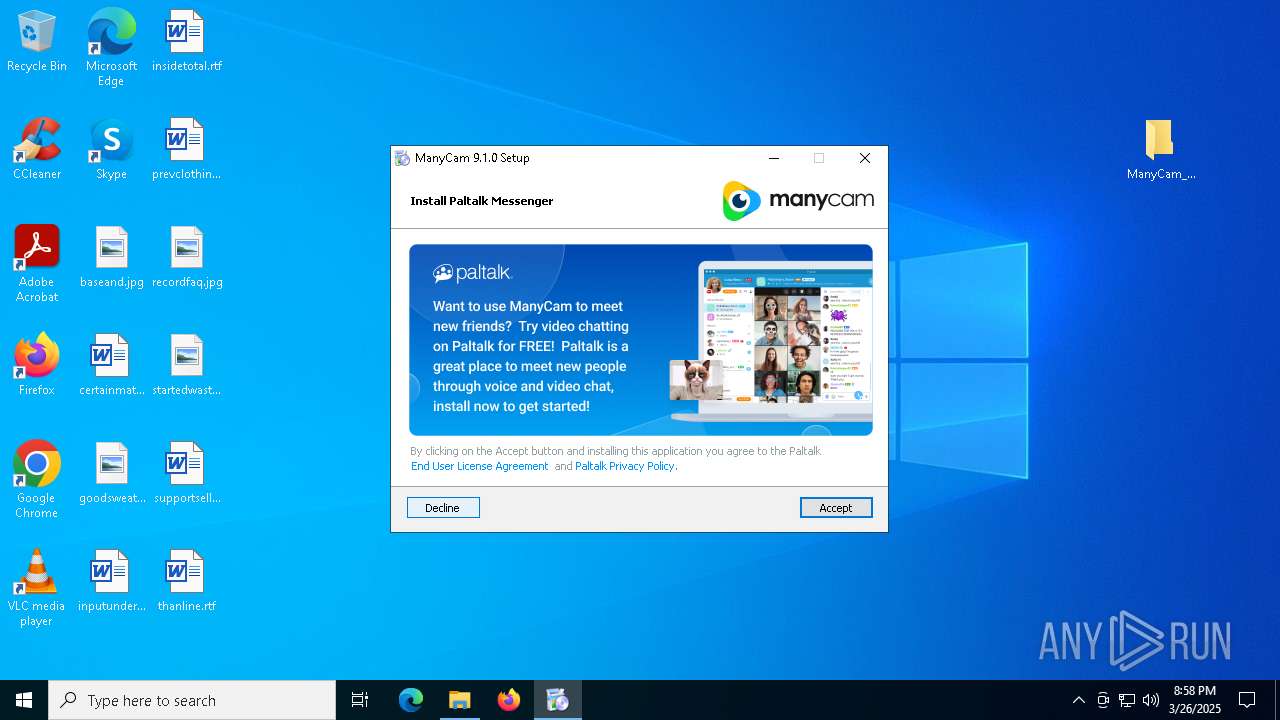Select the Microsoft Edge desktop shortcut
Viewport: 1280px width, 720px height.
[111, 48]
